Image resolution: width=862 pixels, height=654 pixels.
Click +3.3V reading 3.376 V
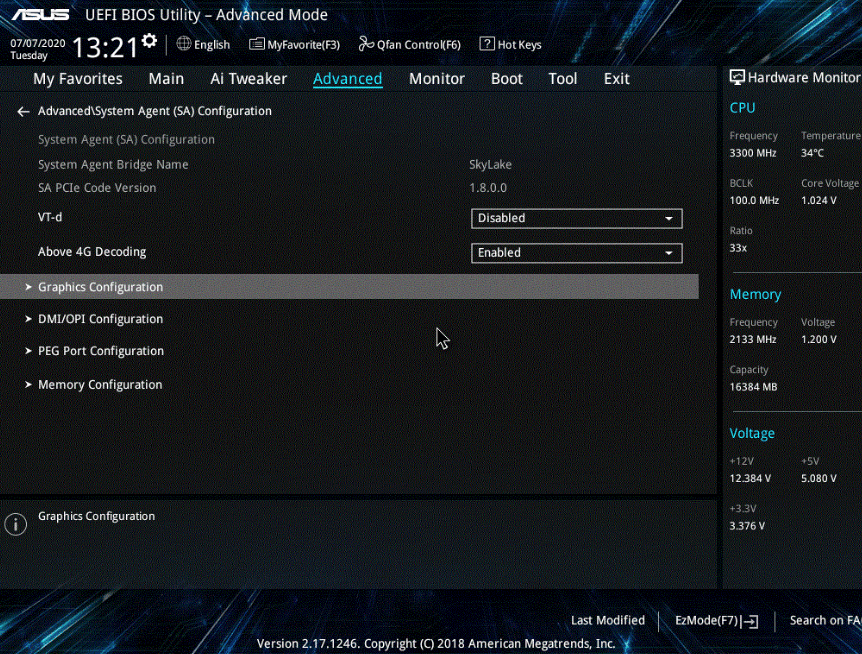click(x=747, y=526)
